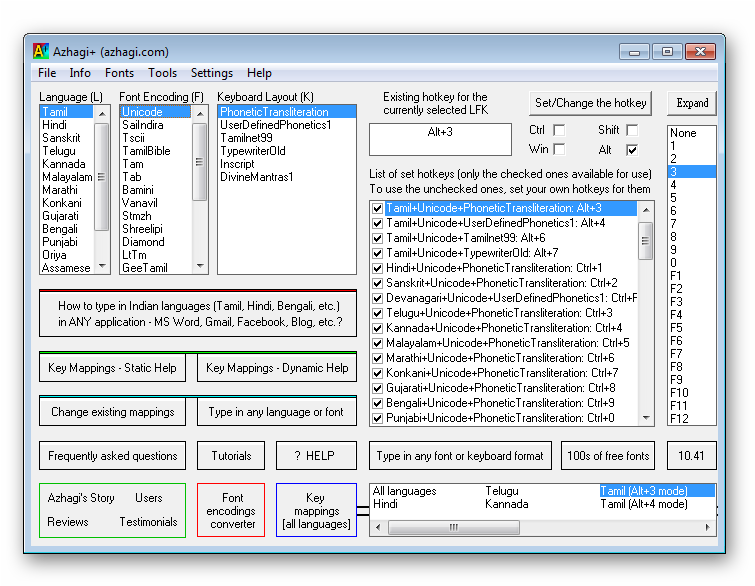The width and height of the screenshot is (755, 586).
Task: Toggle the Ctrl modifier checkbox
Action: pyautogui.click(x=559, y=130)
